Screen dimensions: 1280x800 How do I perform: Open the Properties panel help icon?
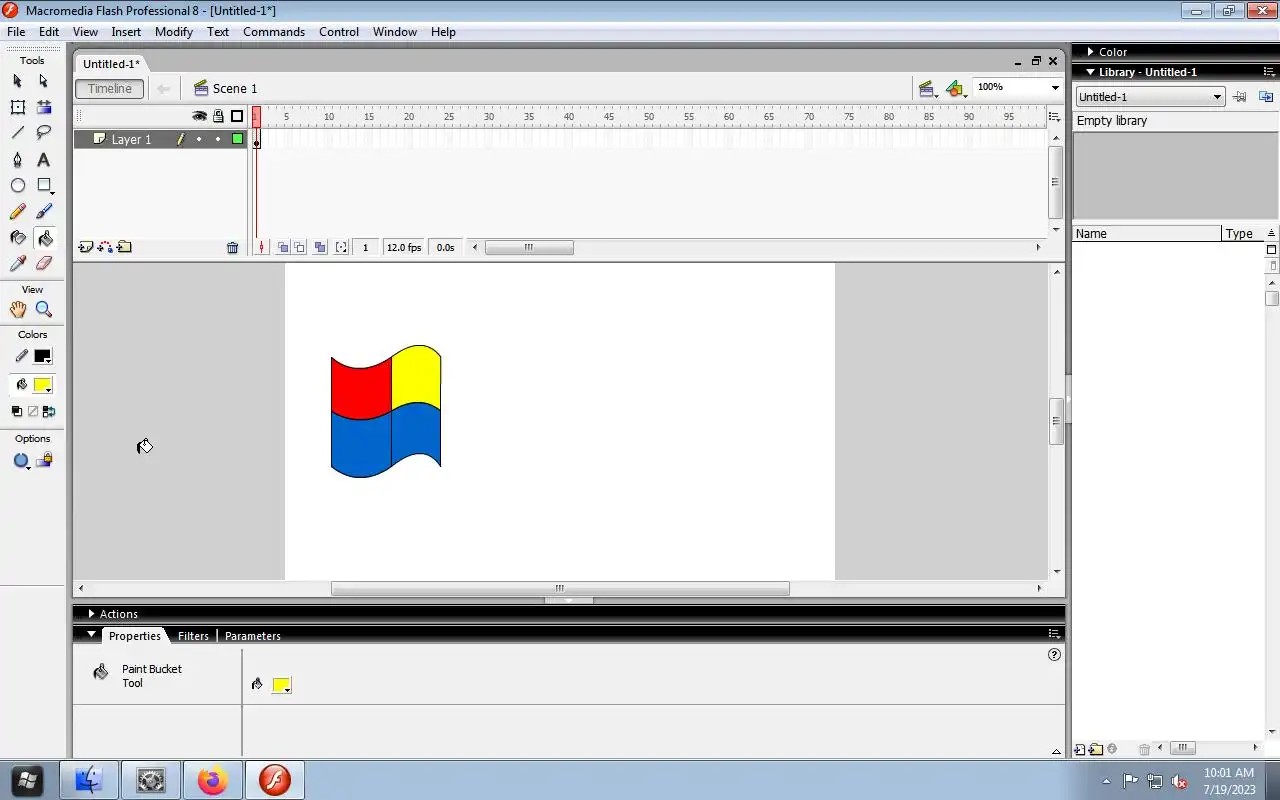[1053, 655]
